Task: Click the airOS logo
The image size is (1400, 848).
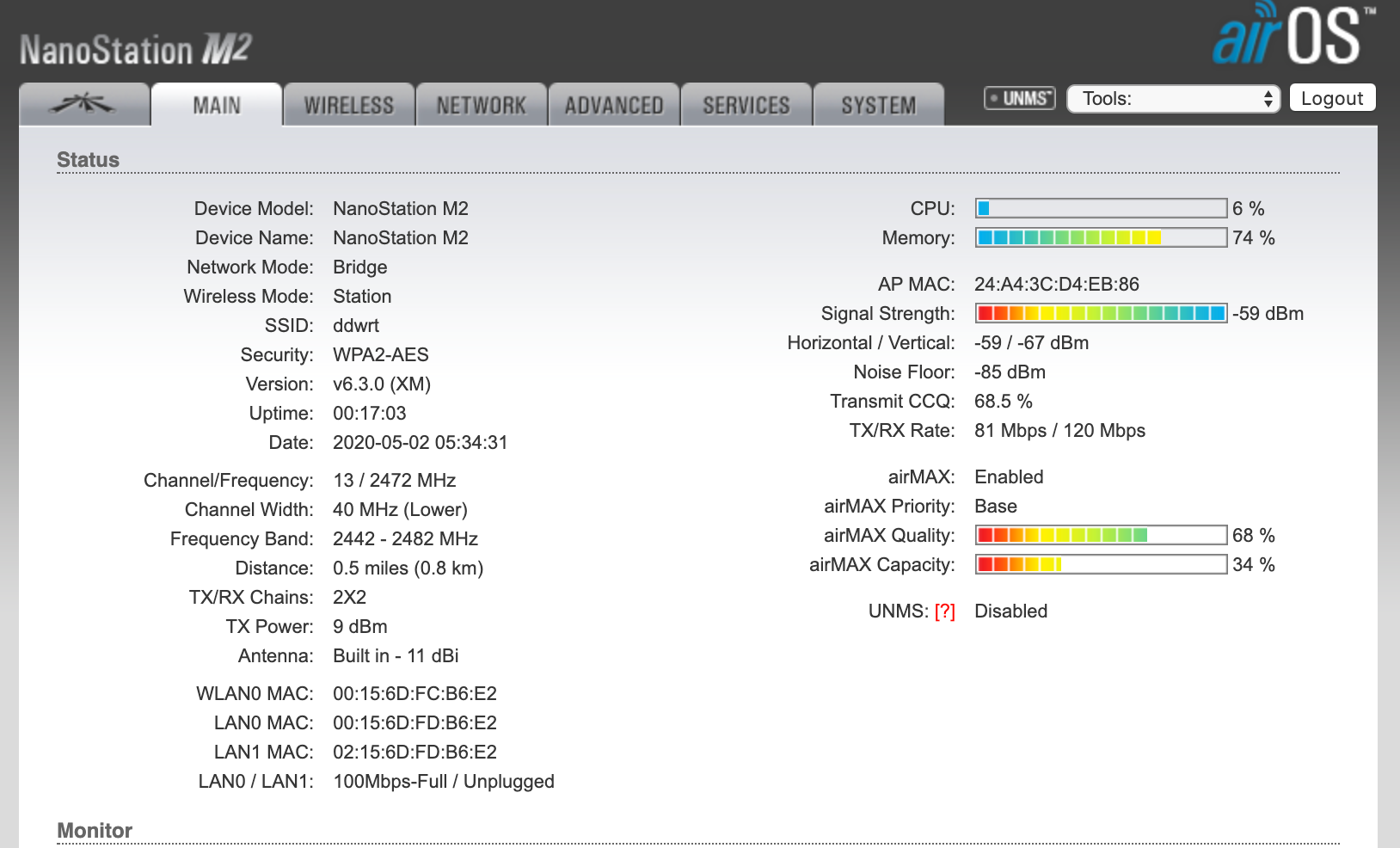Action: tap(1290, 36)
